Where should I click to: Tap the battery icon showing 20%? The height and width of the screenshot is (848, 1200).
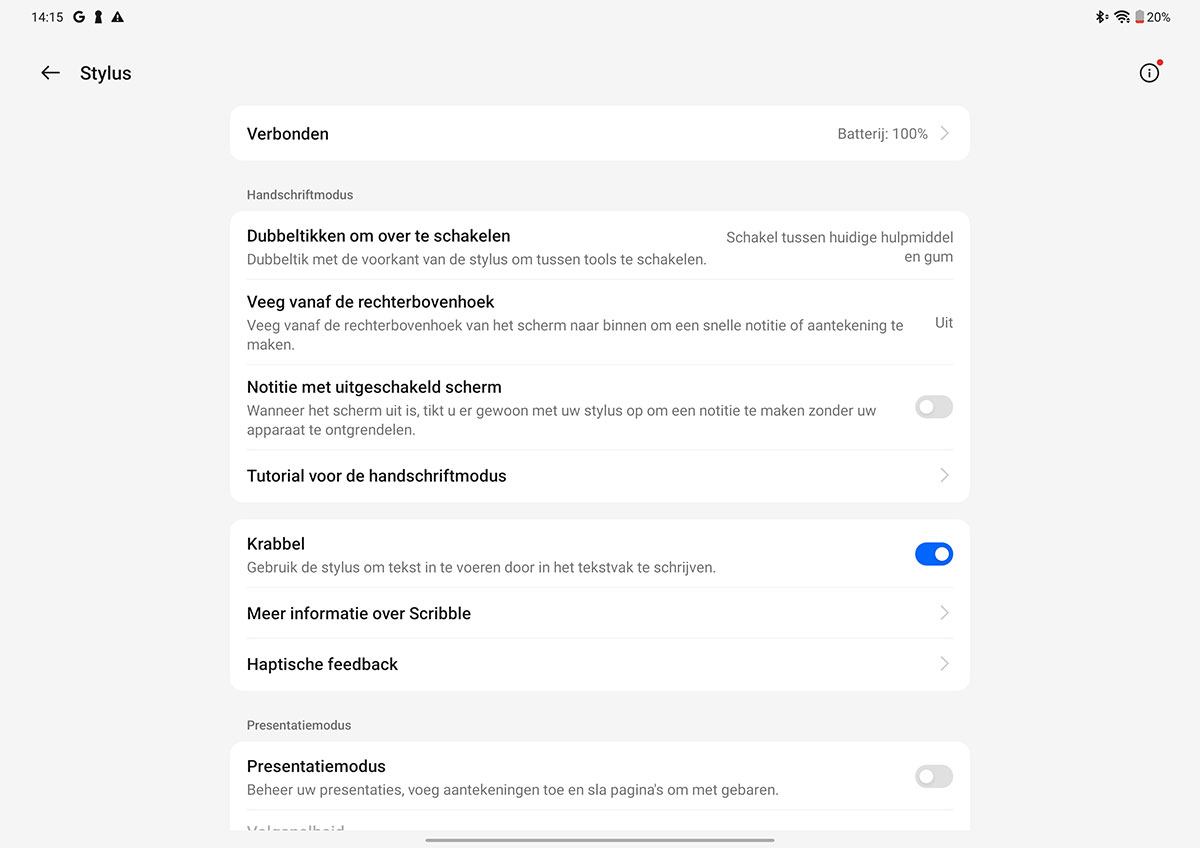(x=1140, y=17)
